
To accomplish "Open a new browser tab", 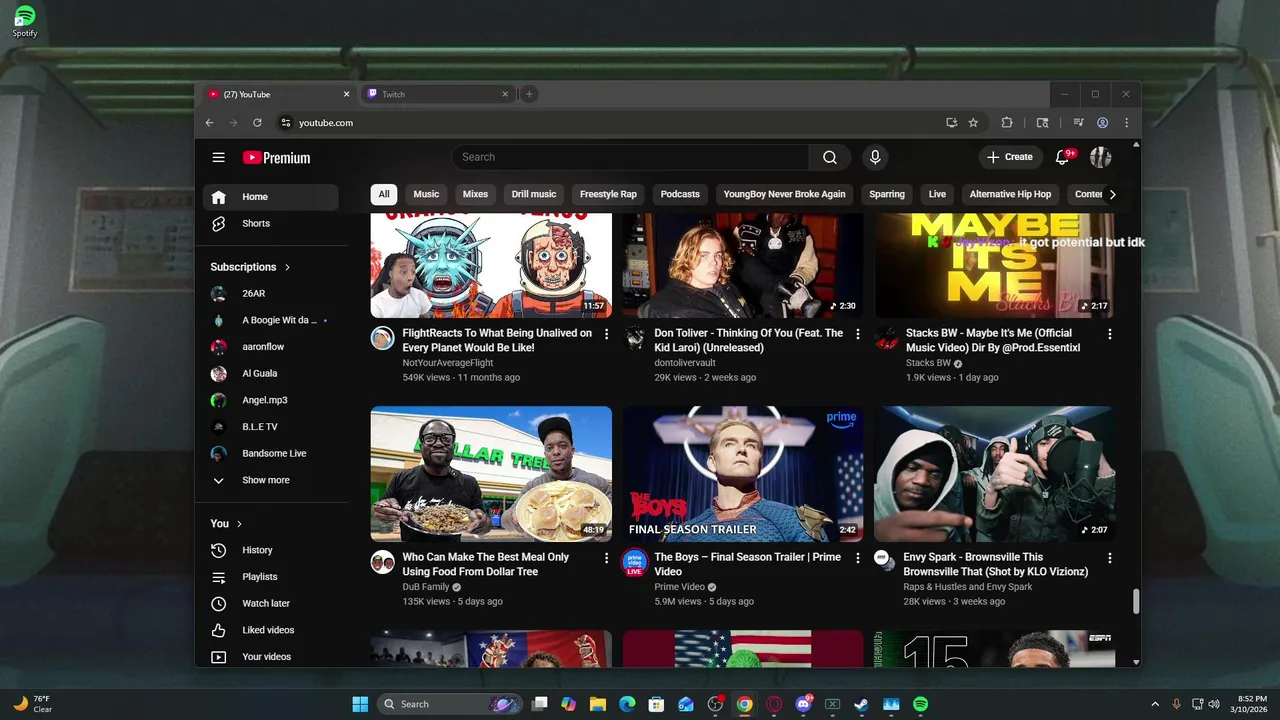I will pyautogui.click(x=529, y=94).
